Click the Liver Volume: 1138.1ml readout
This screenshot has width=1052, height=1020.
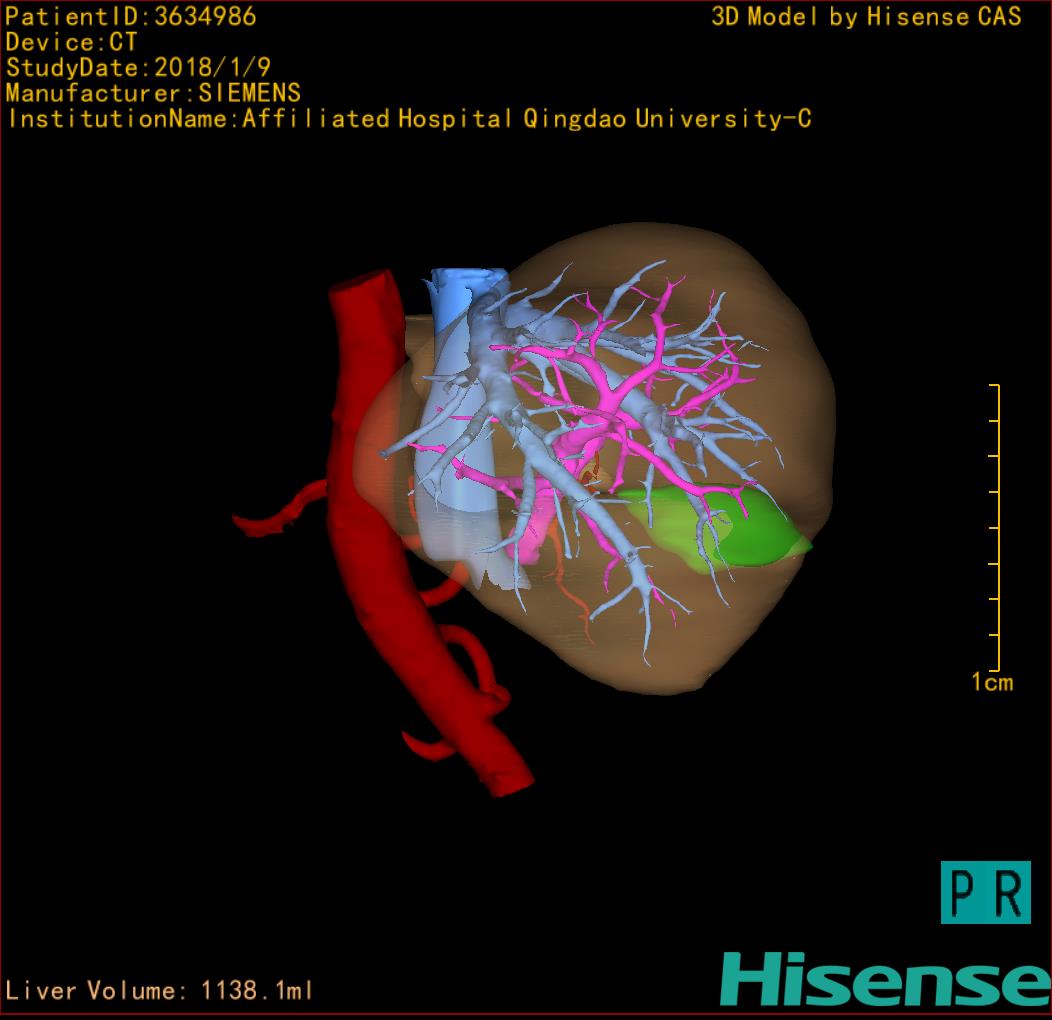160,991
